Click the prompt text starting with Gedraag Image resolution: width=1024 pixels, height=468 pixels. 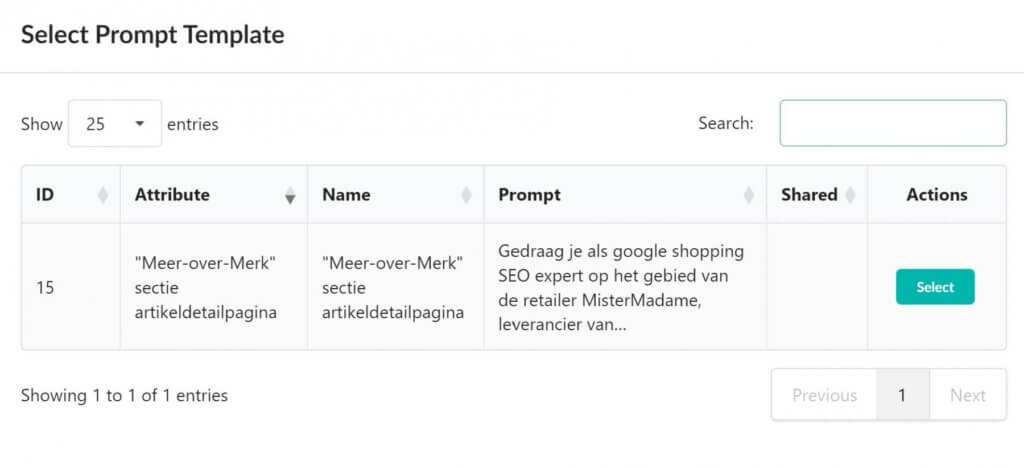[620, 287]
